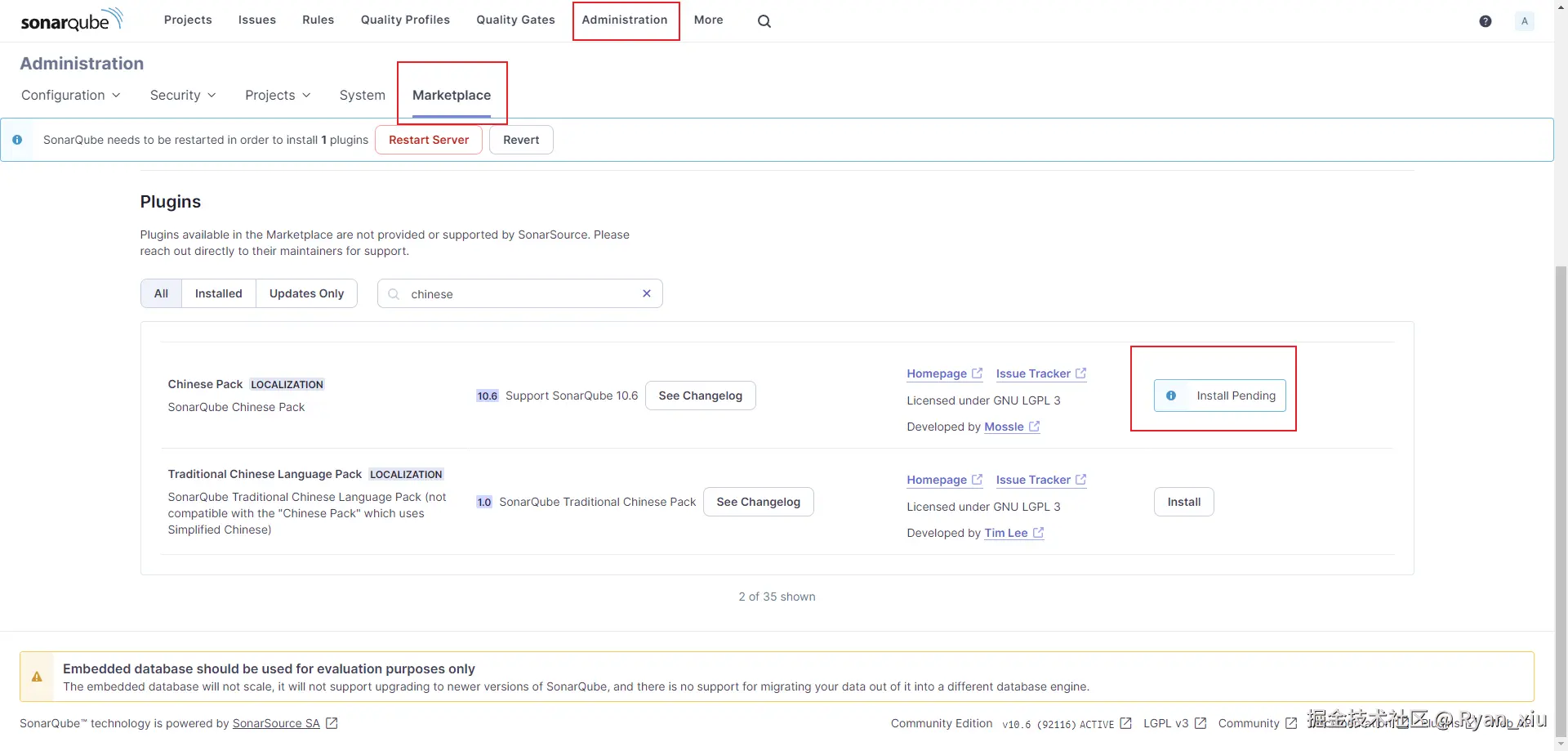Open the Community footer link
The width and height of the screenshot is (1568, 751).
1249,723
